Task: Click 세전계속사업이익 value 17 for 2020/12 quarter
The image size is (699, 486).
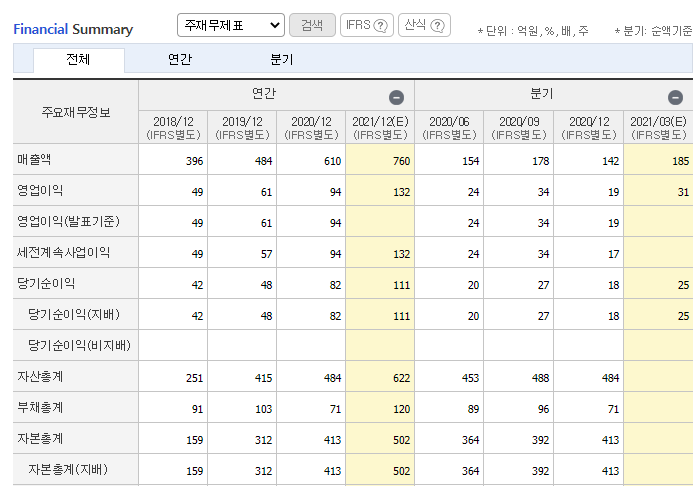Action: click(613, 254)
